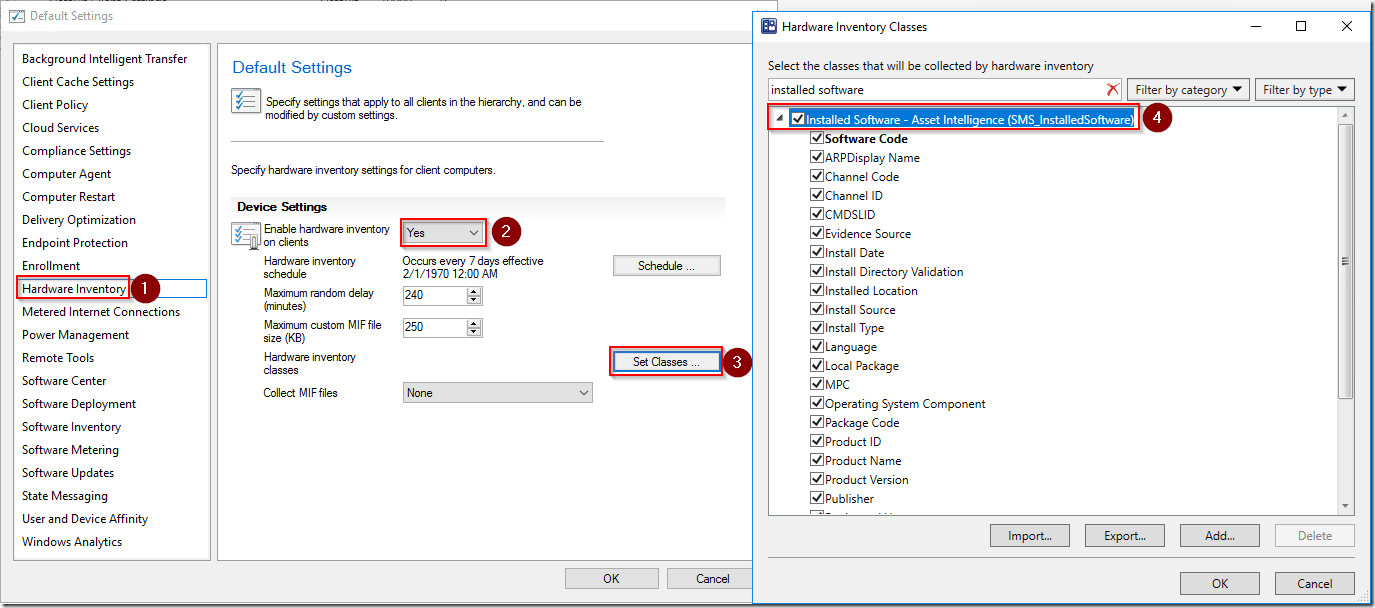This screenshot has width=1375, height=608.
Task: Clear the search text with red X
Action: 1112,90
